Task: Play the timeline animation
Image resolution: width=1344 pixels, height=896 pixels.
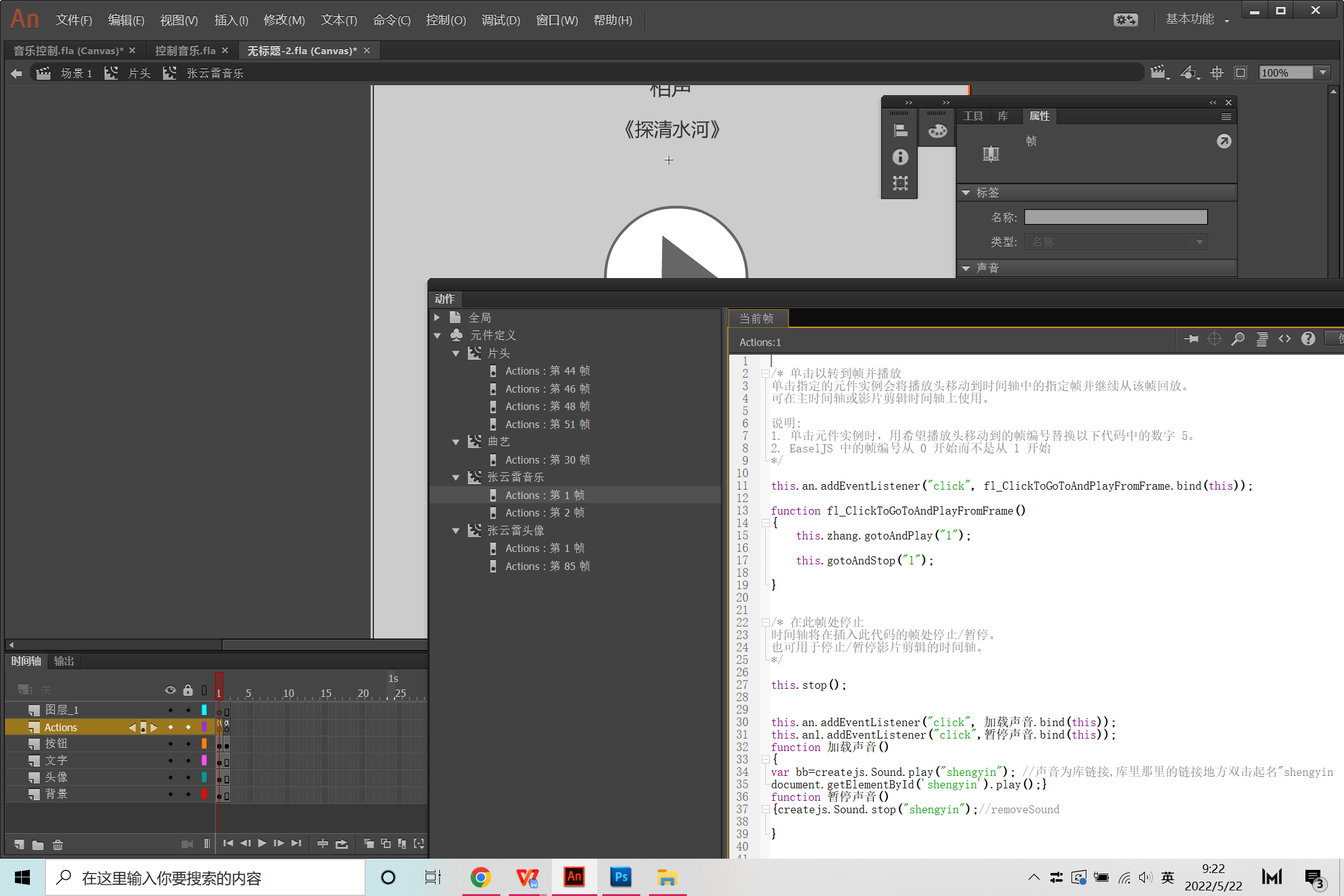Action: pyautogui.click(x=262, y=843)
